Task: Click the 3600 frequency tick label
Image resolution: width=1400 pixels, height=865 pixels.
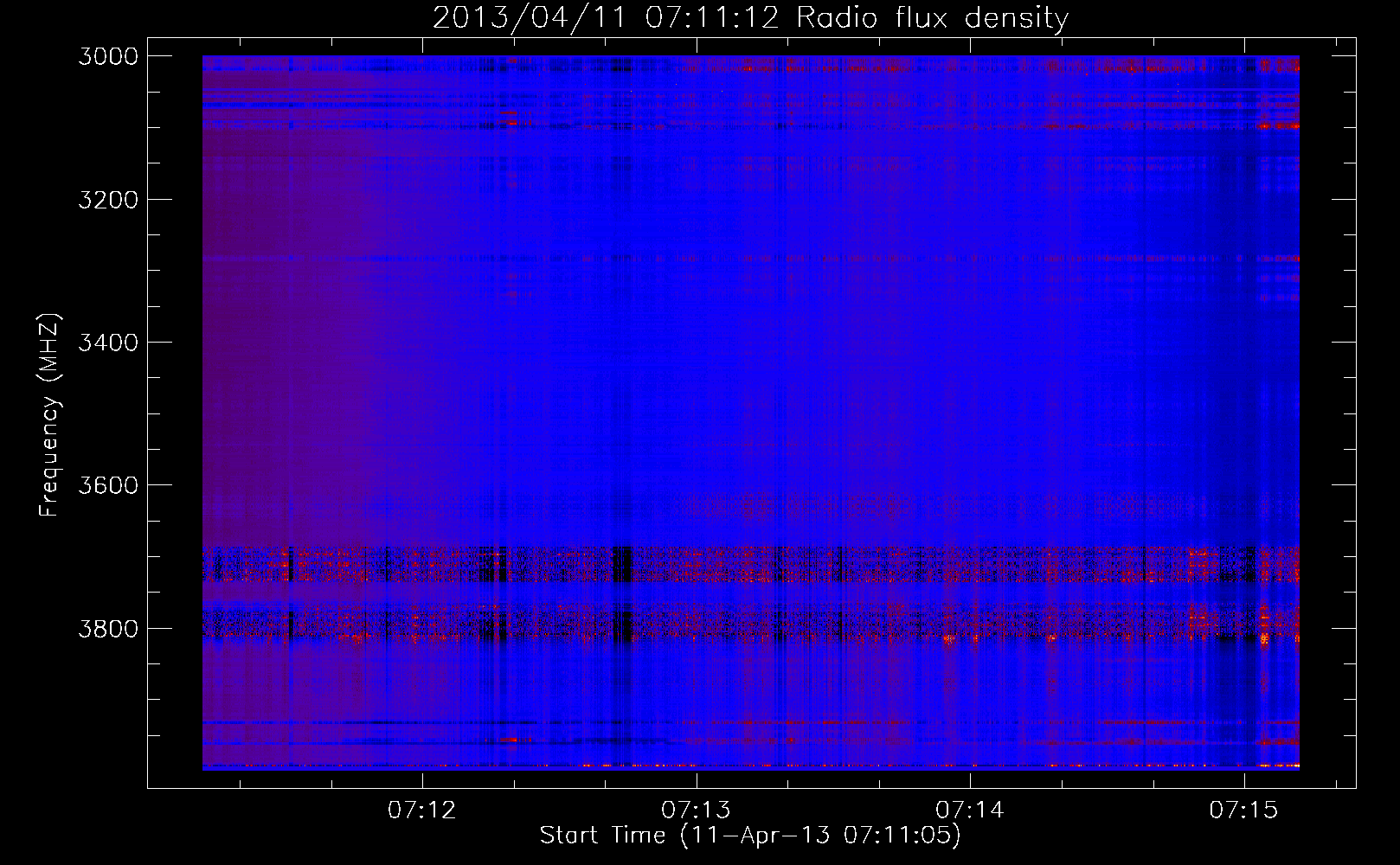Action: pos(107,485)
